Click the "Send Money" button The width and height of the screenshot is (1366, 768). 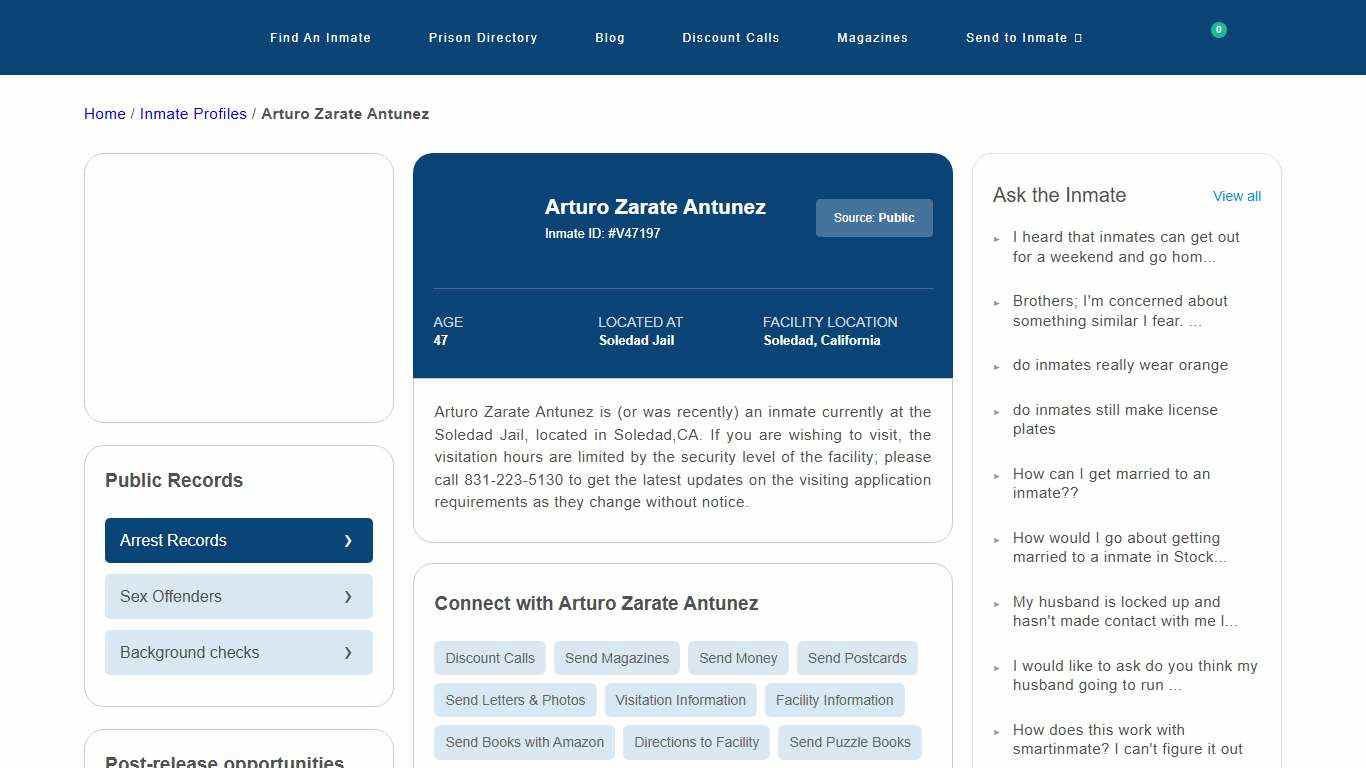point(738,658)
